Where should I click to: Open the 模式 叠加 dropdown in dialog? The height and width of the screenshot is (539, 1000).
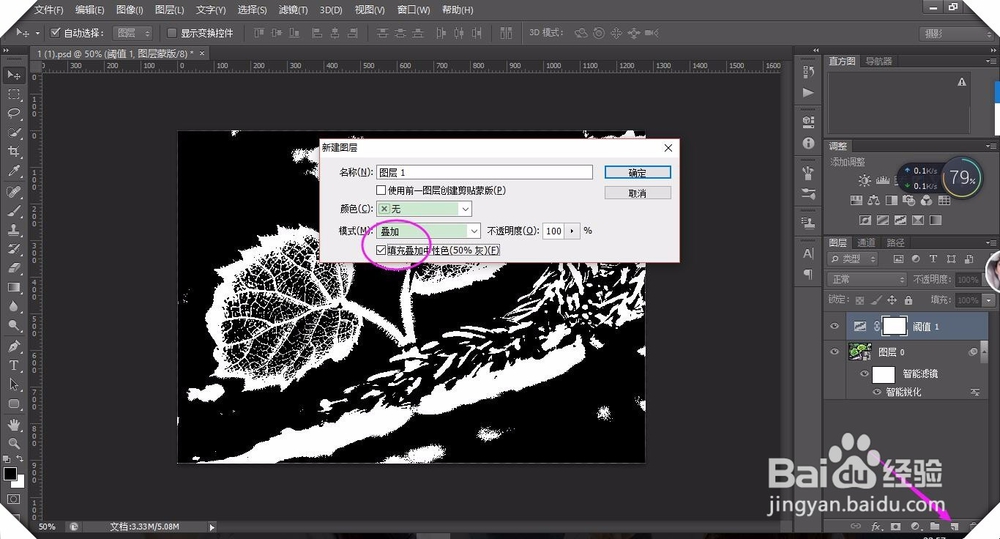428,231
